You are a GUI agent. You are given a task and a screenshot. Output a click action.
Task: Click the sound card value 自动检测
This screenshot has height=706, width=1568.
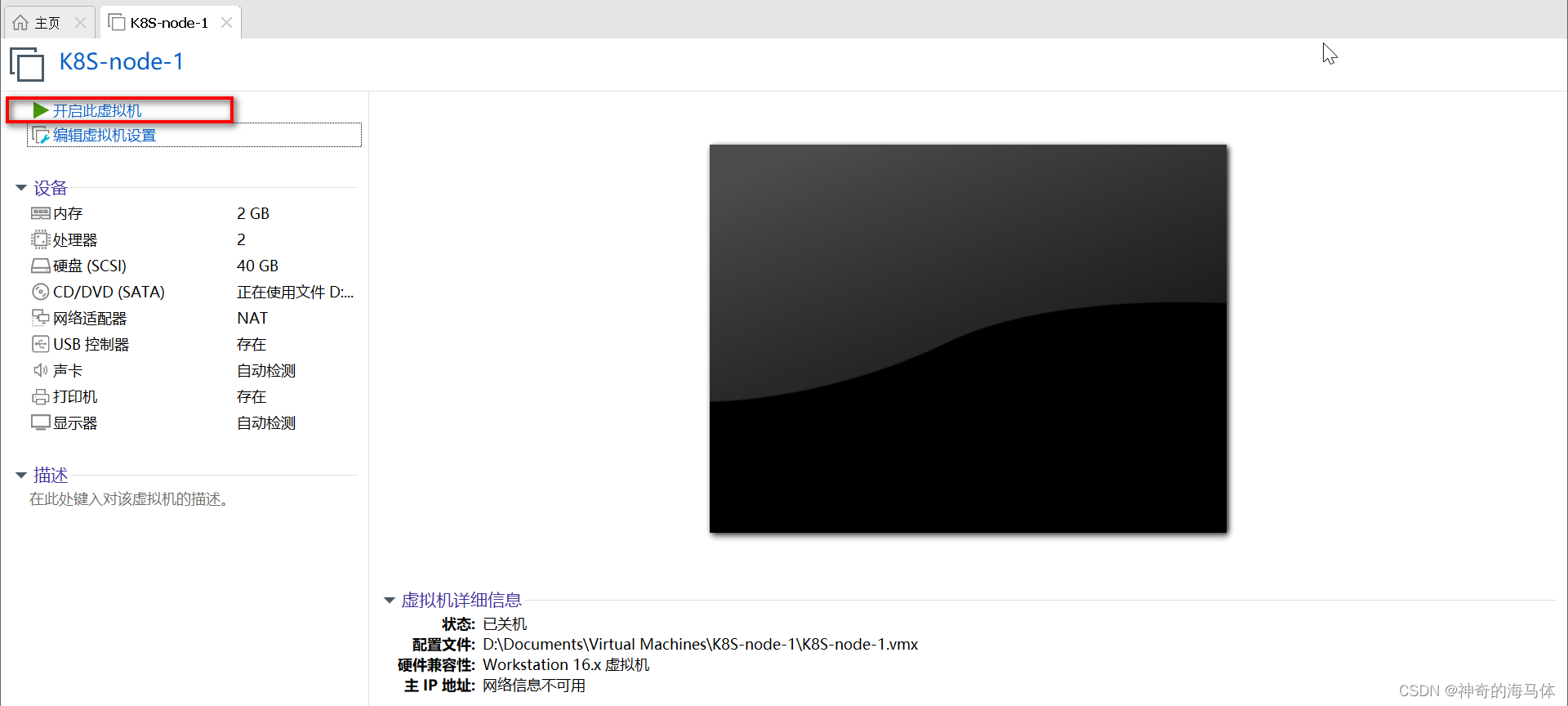click(x=266, y=370)
